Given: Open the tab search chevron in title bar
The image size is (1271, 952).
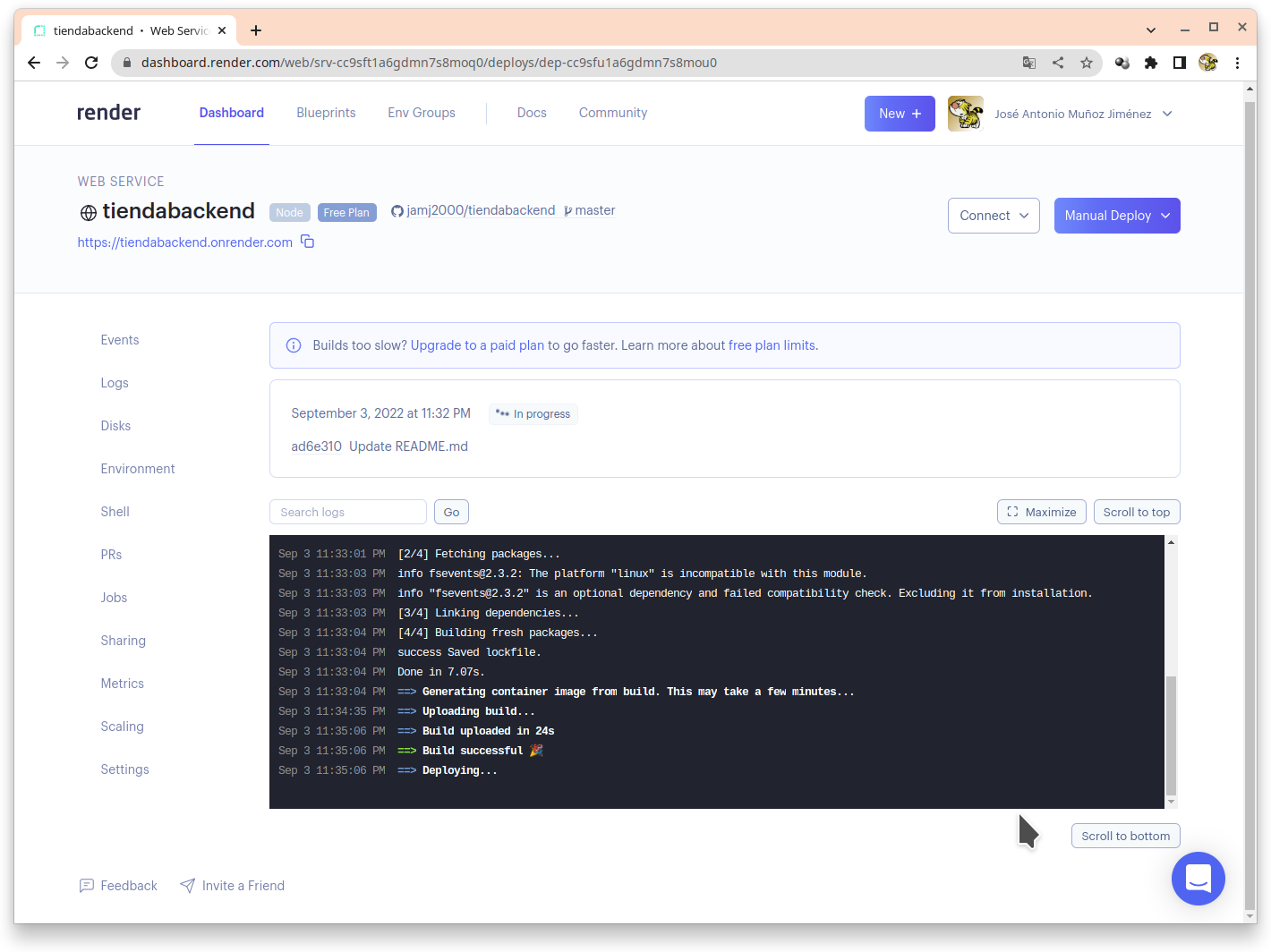Looking at the screenshot, I should [1151, 30].
